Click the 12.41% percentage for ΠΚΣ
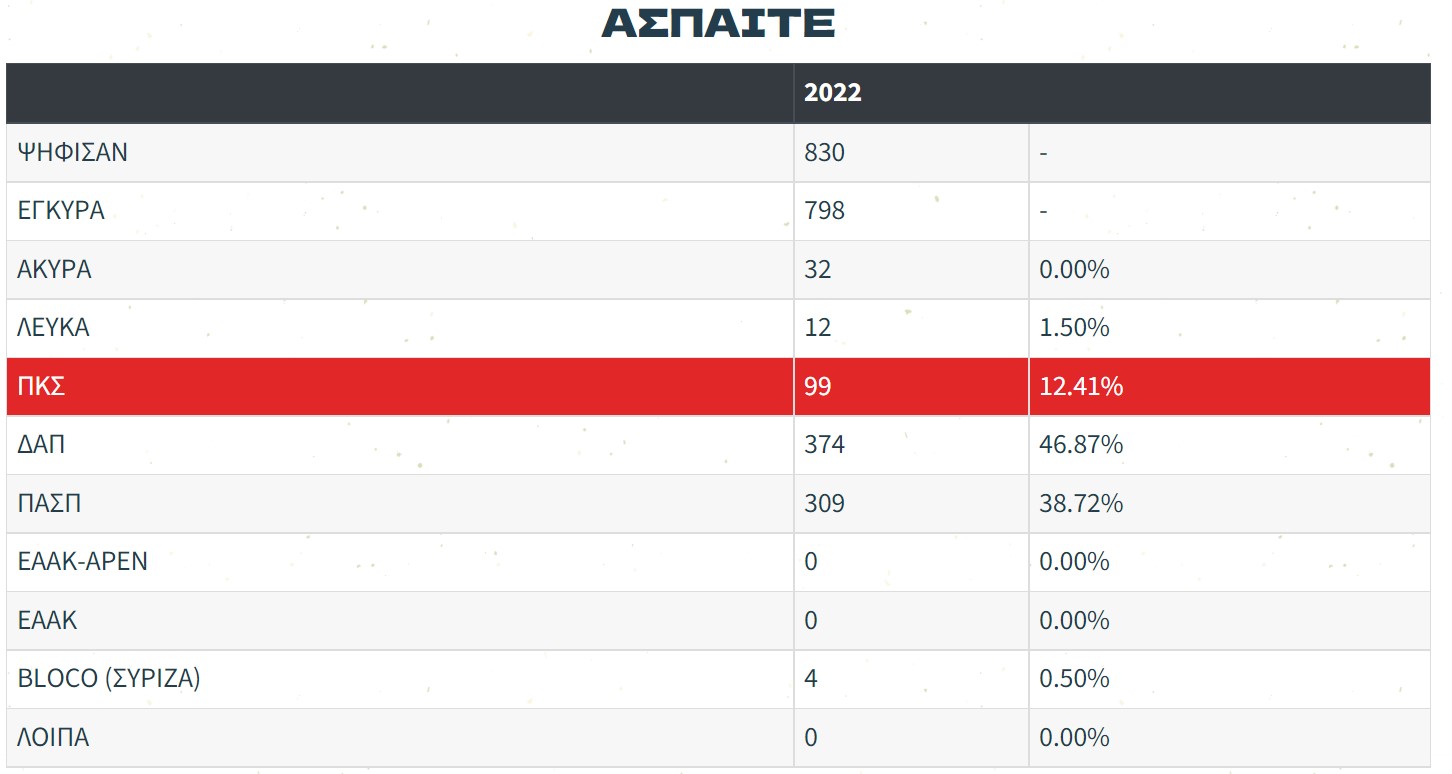1452x774 pixels. click(1081, 386)
